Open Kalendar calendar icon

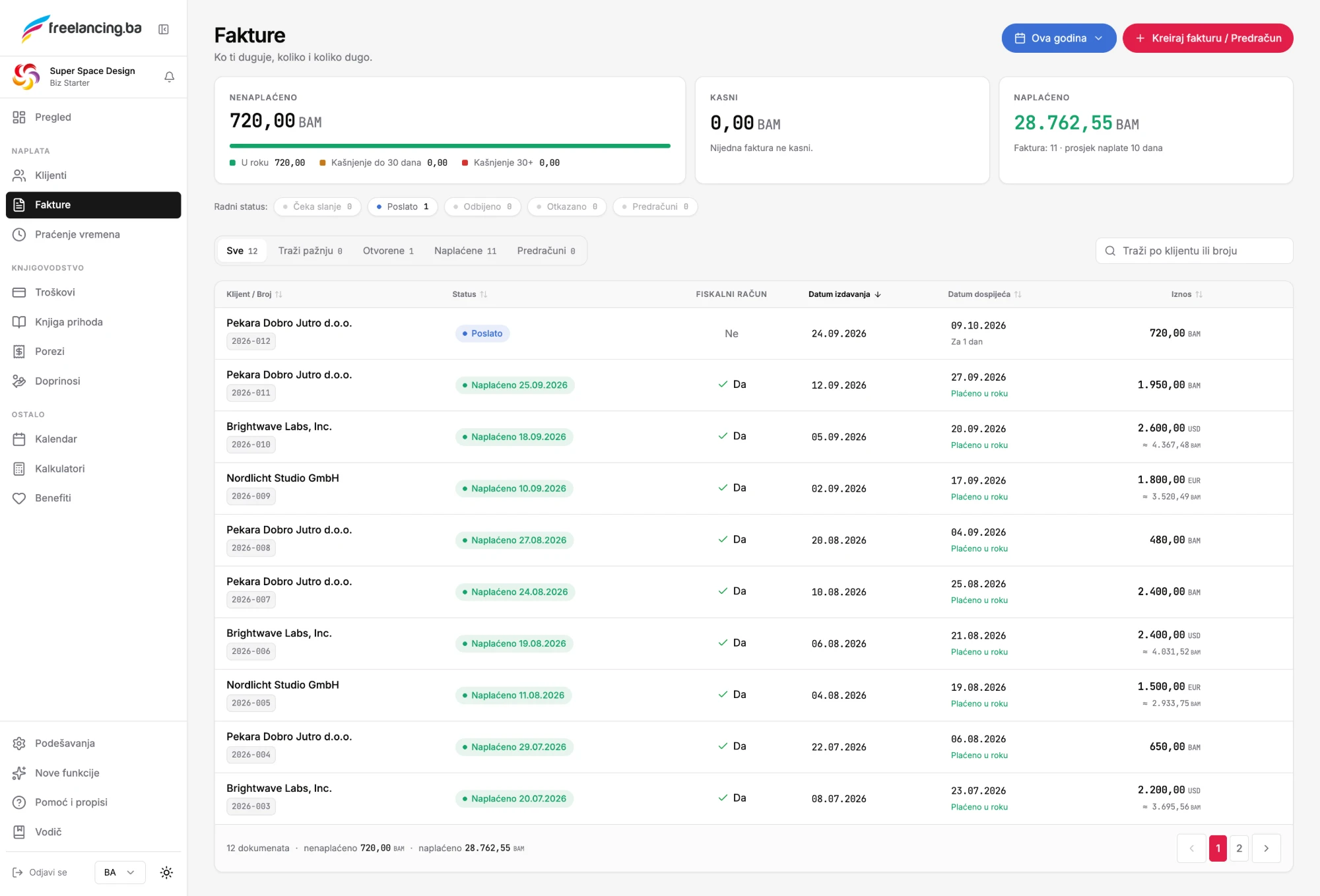[x=19, y=439]
